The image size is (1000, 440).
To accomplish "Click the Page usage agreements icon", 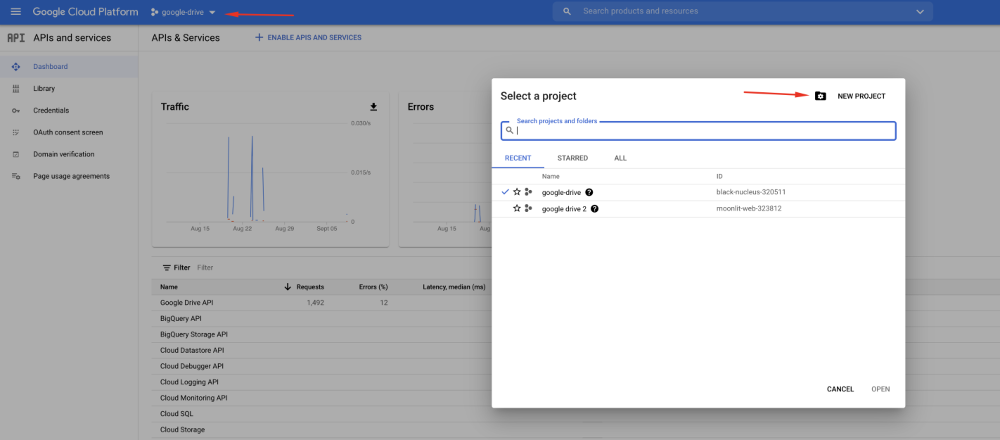I will click(16, 176).
